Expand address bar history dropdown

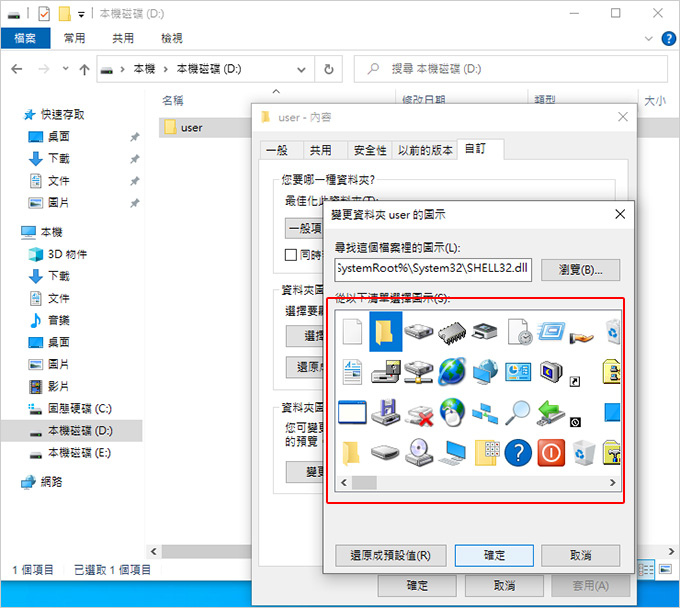point(301,69)
